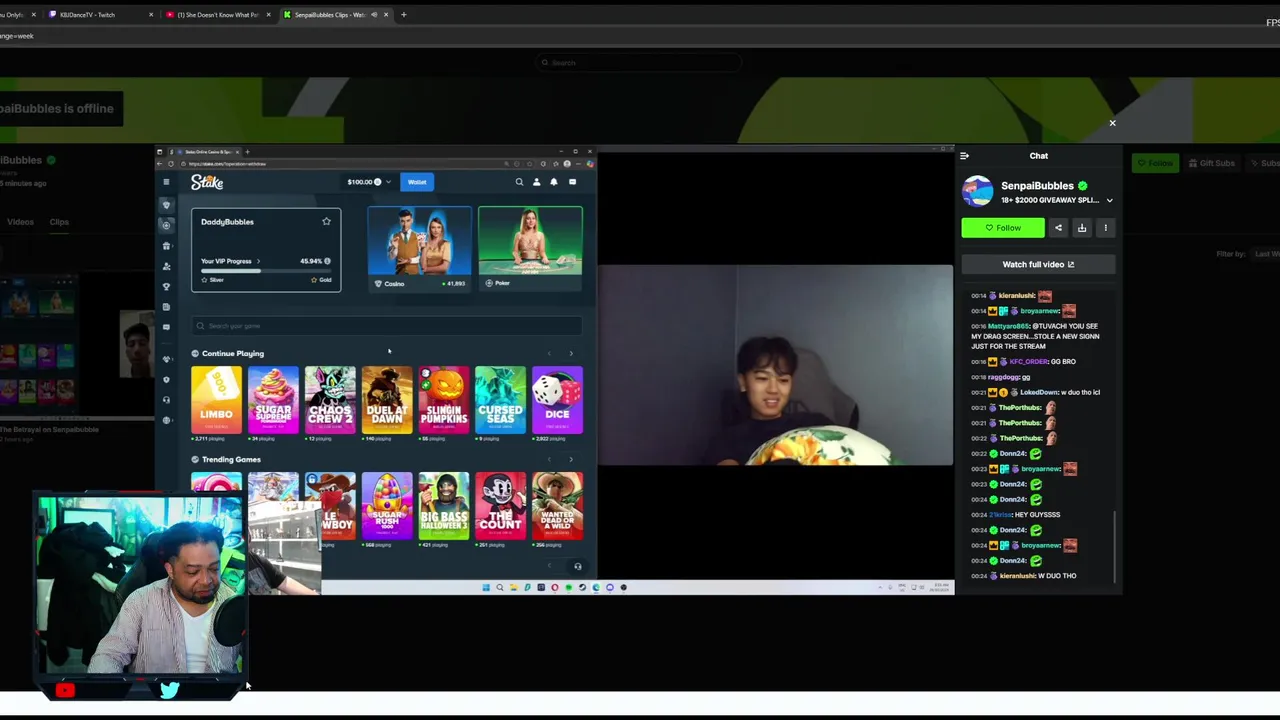Image resolution: width=1280 pixels, height=720 pixels.
Task: Open the Slingin Pumpkins game thumbnail
Action: tap(444, 400)
